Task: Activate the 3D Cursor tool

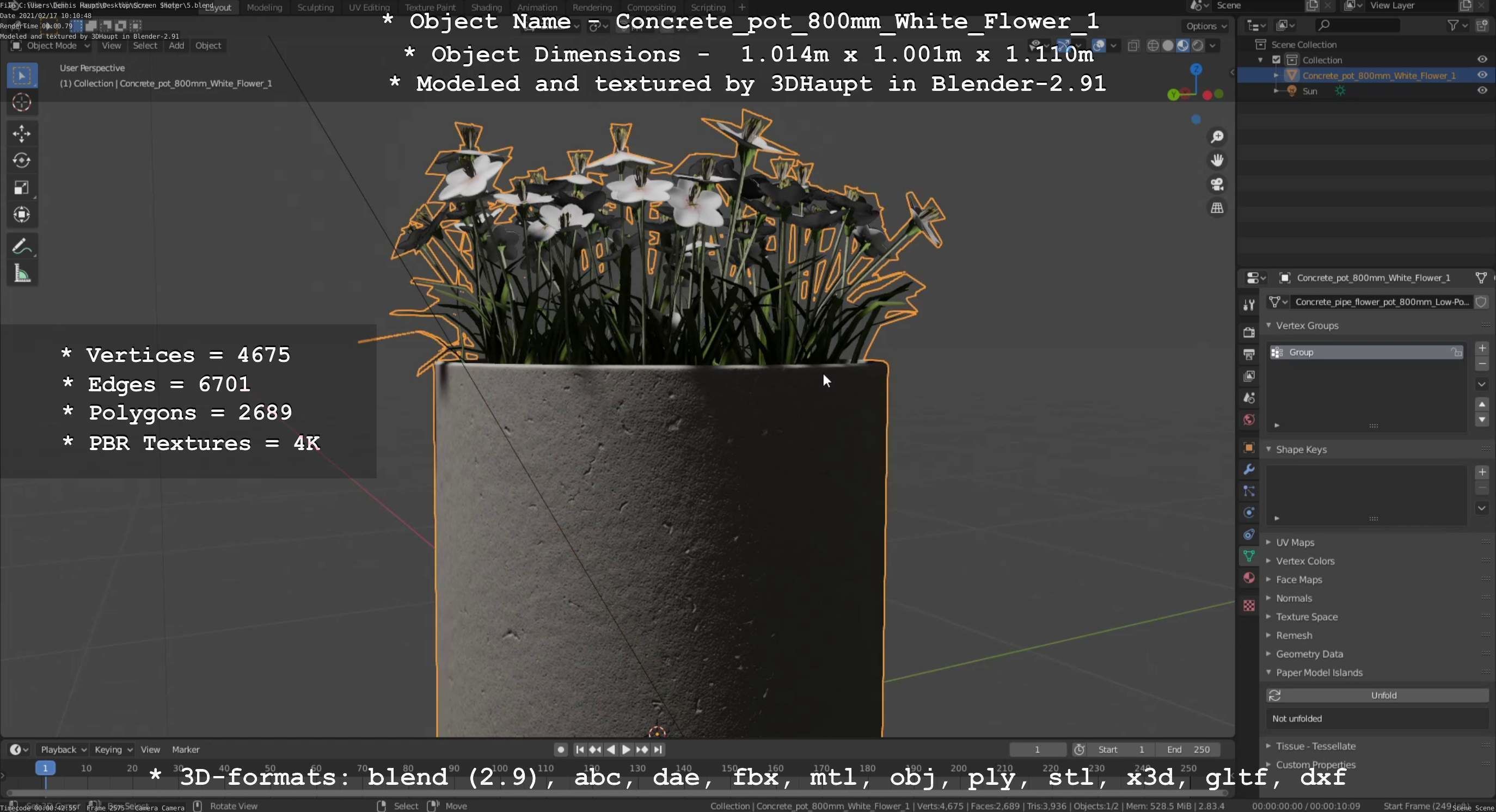Action: [22, 103]
